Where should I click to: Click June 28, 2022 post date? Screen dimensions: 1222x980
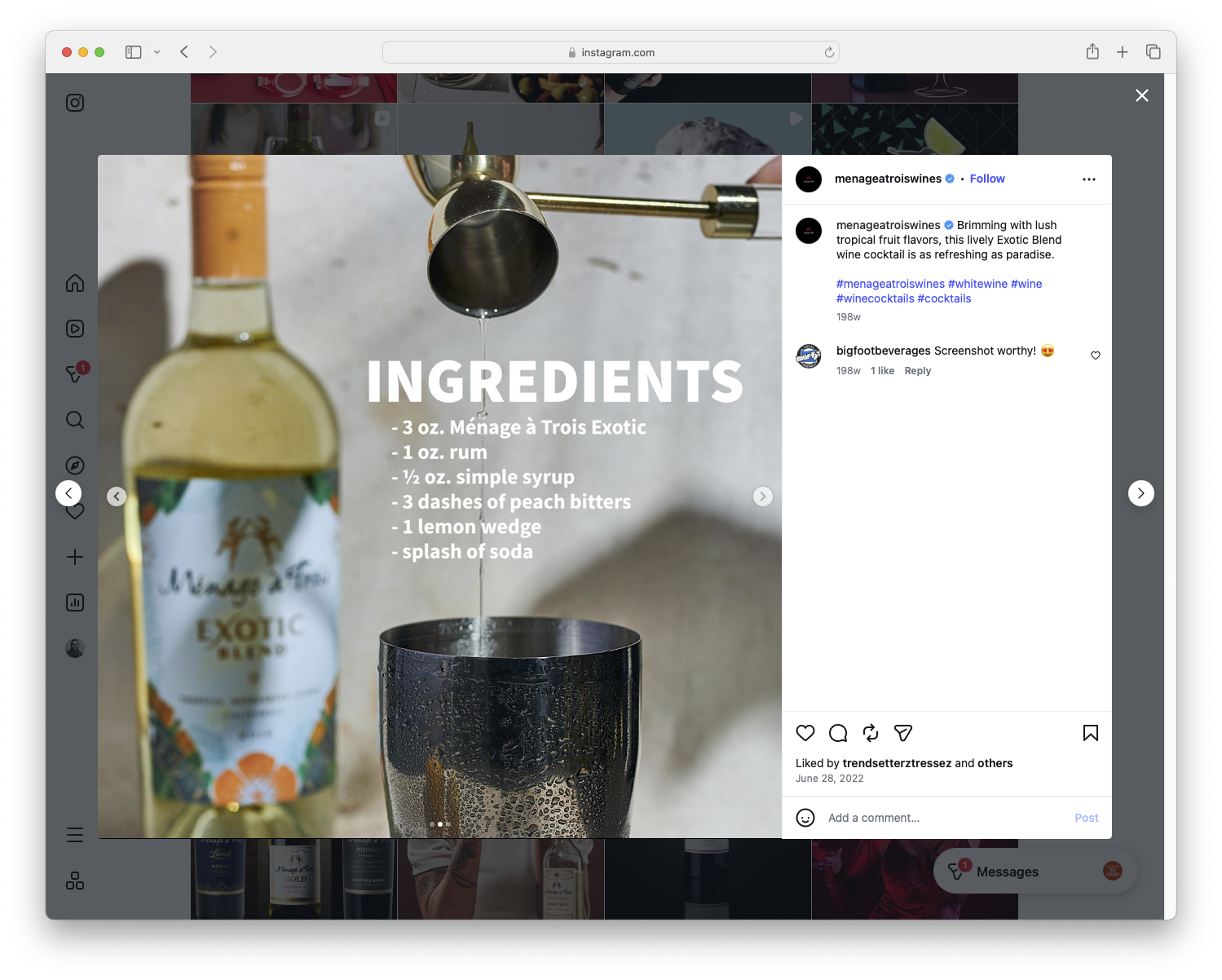830,779
